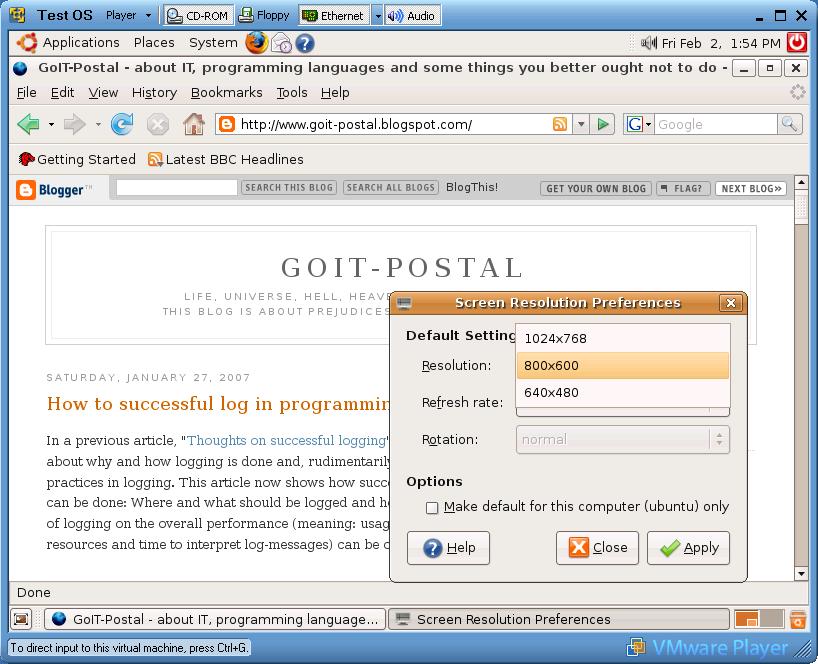The image size is (818, 664).
Task: Open the Ethernet options dropdown arrow
Action: click(377, 16)
